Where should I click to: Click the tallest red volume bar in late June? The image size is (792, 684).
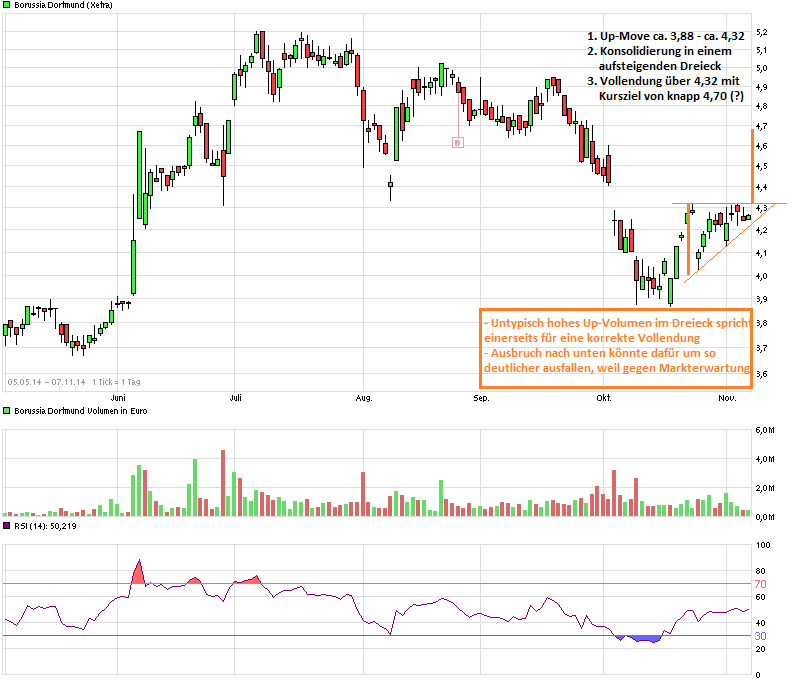click(x=223, y=483)
